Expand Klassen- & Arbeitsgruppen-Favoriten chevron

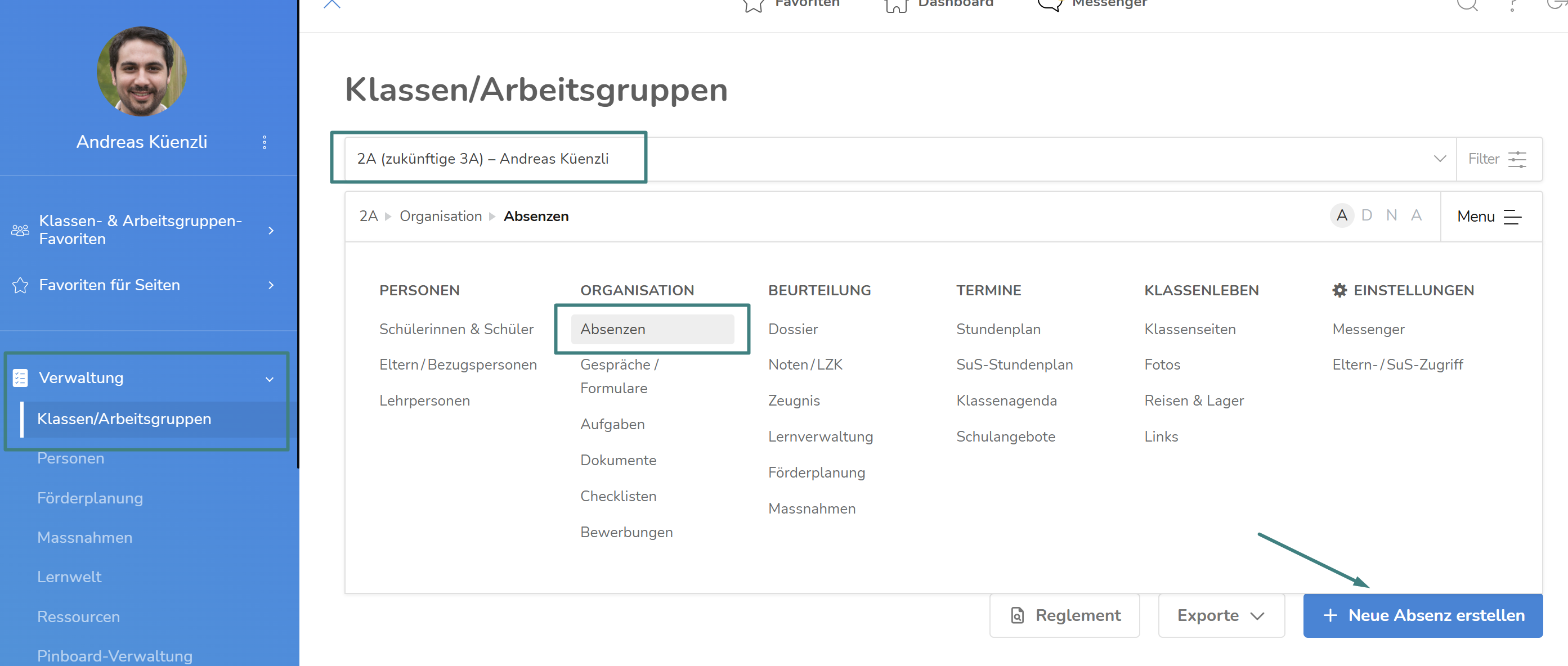pyautogui.click(x=271, y=231)
